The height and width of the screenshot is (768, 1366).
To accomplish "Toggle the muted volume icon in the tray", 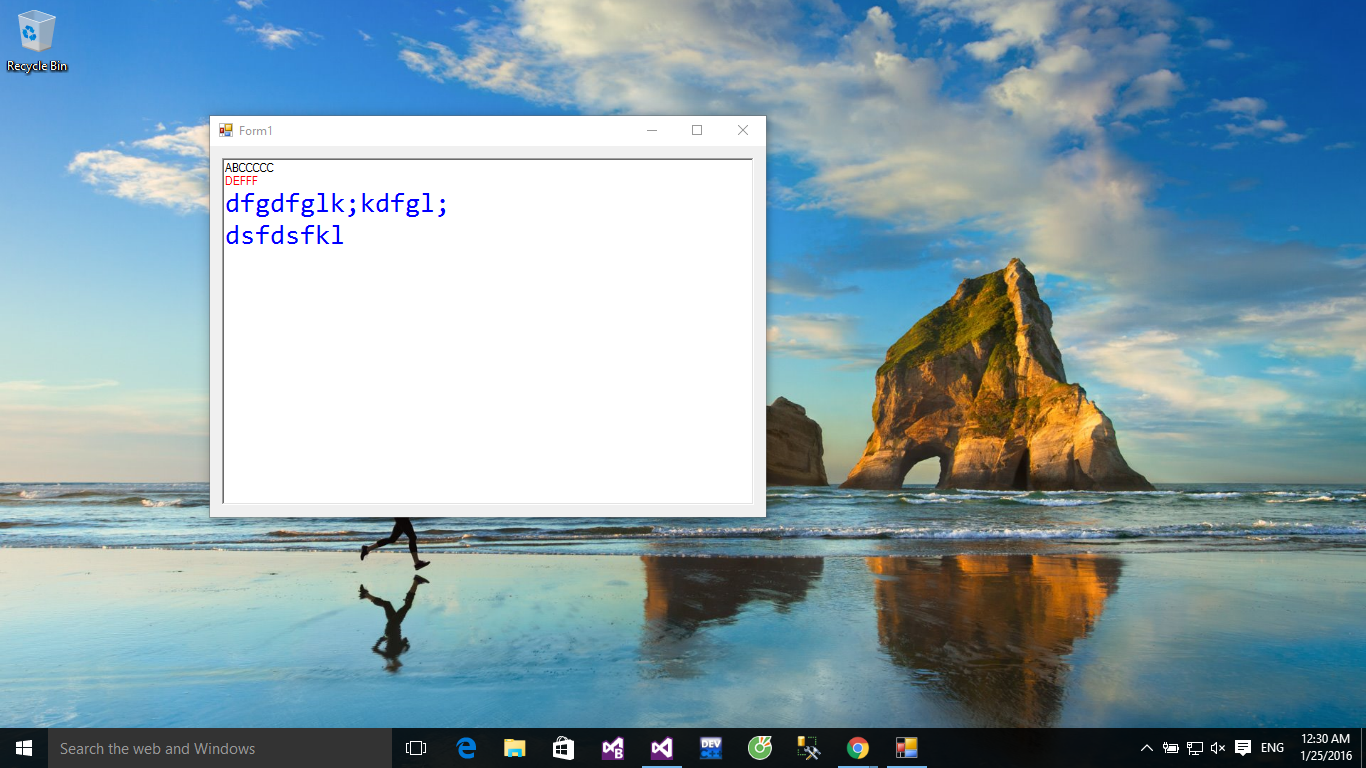I will pyautogui.click(x=1218, y=748).
